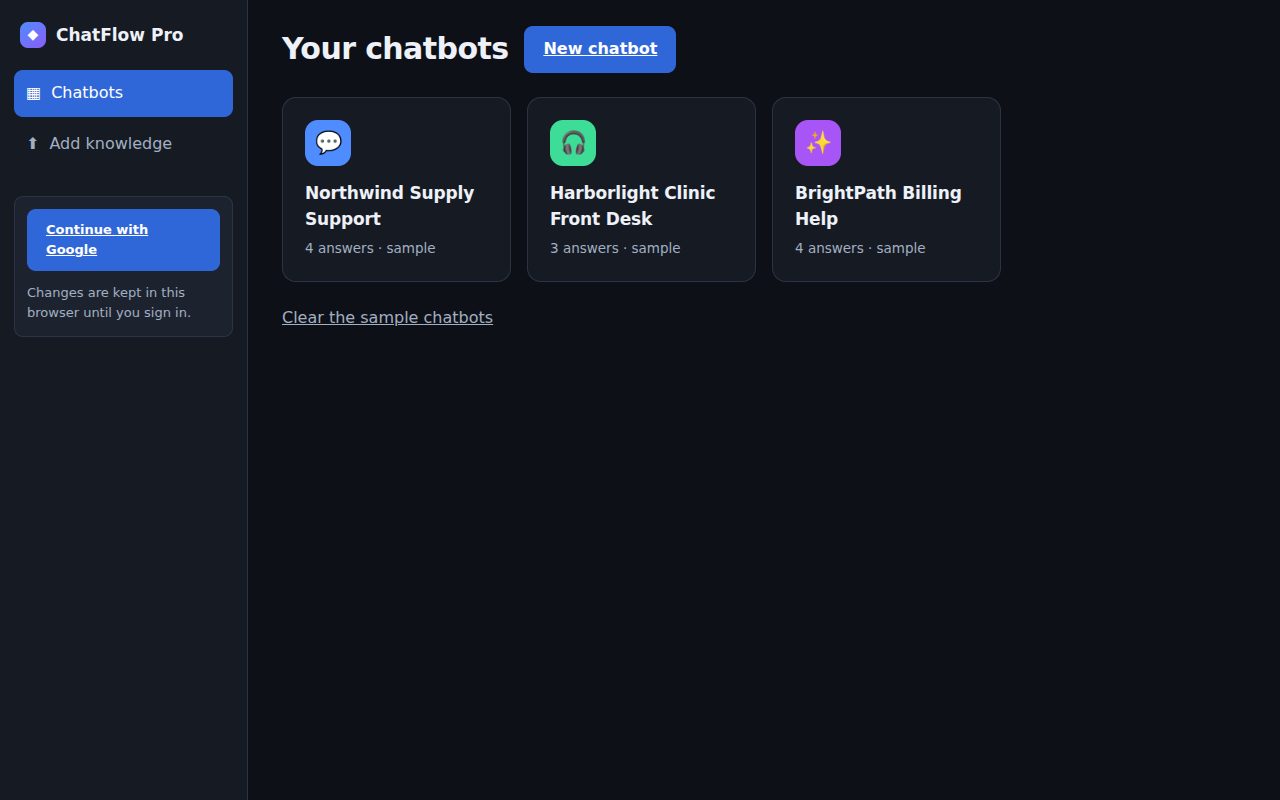This screenshot has width=1280, height=800.
Task: Open the Chatbots sidebar item
Action: 123,93
